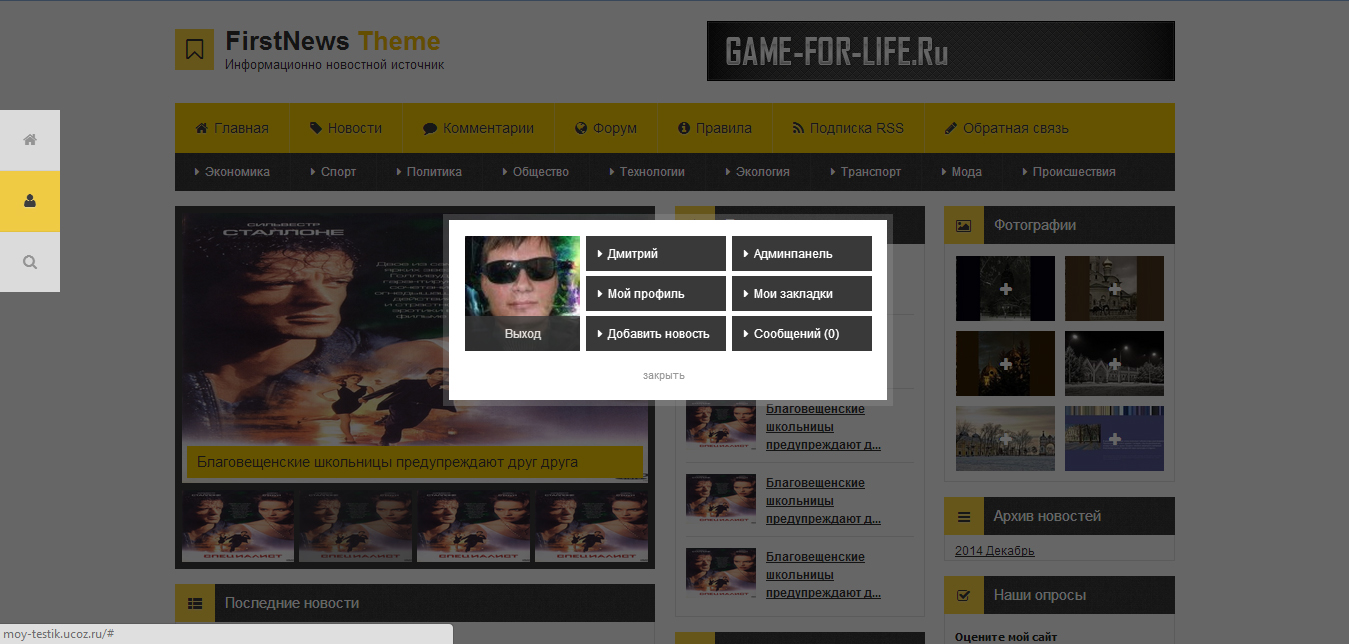
Task: Select the Технологии category
Action: coord(647,172)
